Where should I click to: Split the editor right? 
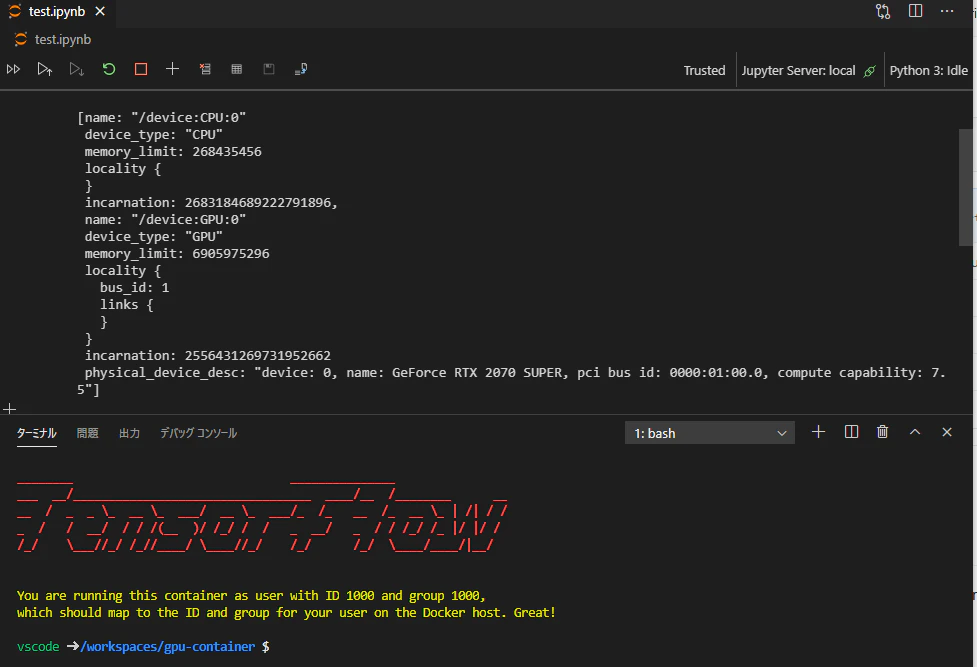tap(915, 11)
